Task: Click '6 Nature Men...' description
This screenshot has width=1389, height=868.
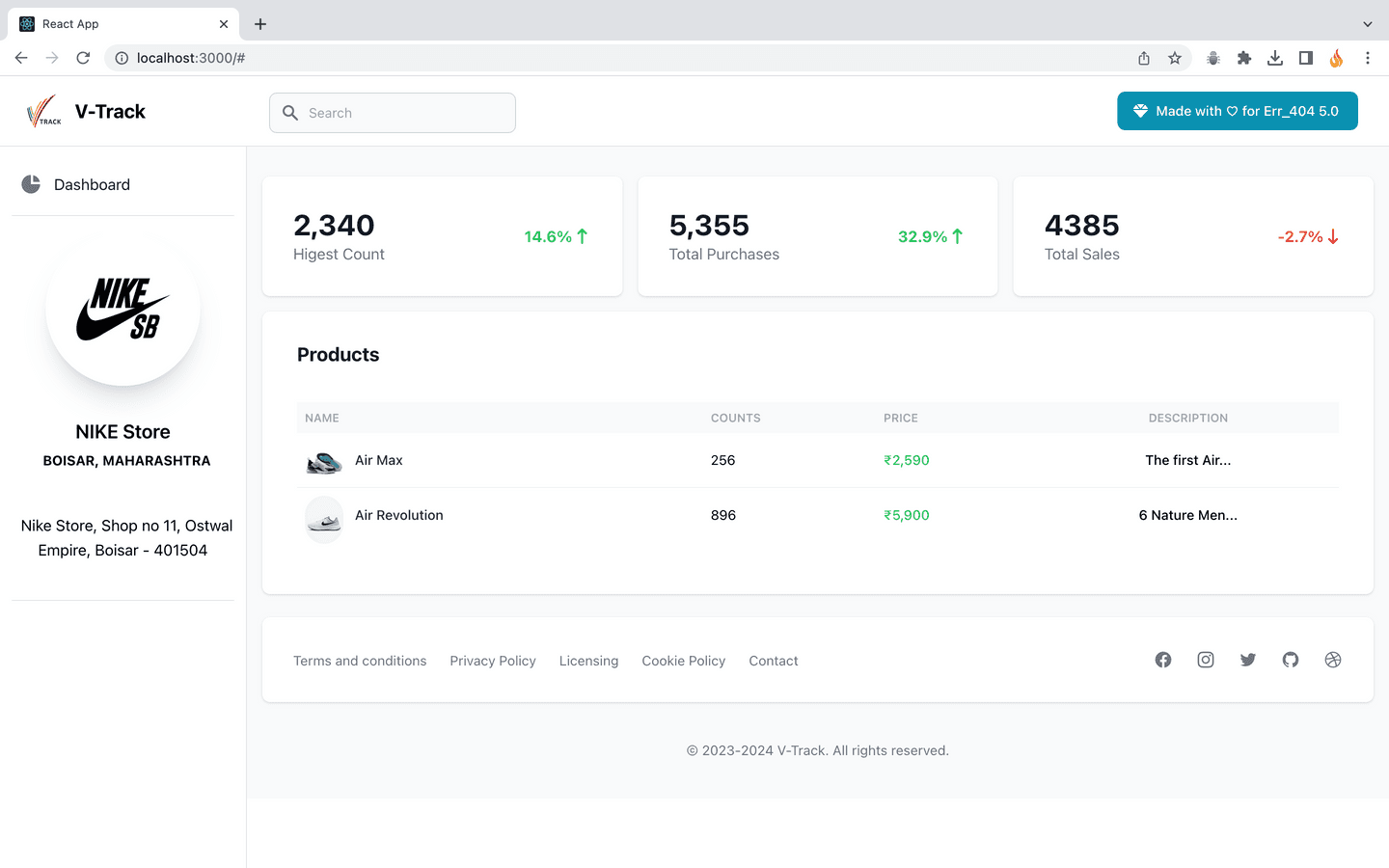Action: (x=1188, y=515)
